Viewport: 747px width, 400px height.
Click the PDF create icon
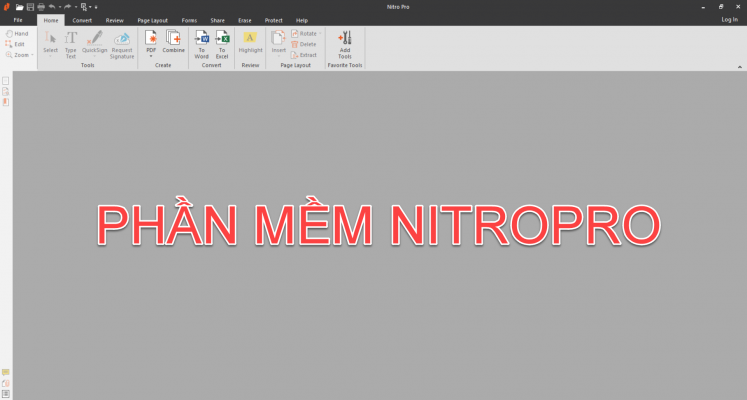[x=151, y=38]
